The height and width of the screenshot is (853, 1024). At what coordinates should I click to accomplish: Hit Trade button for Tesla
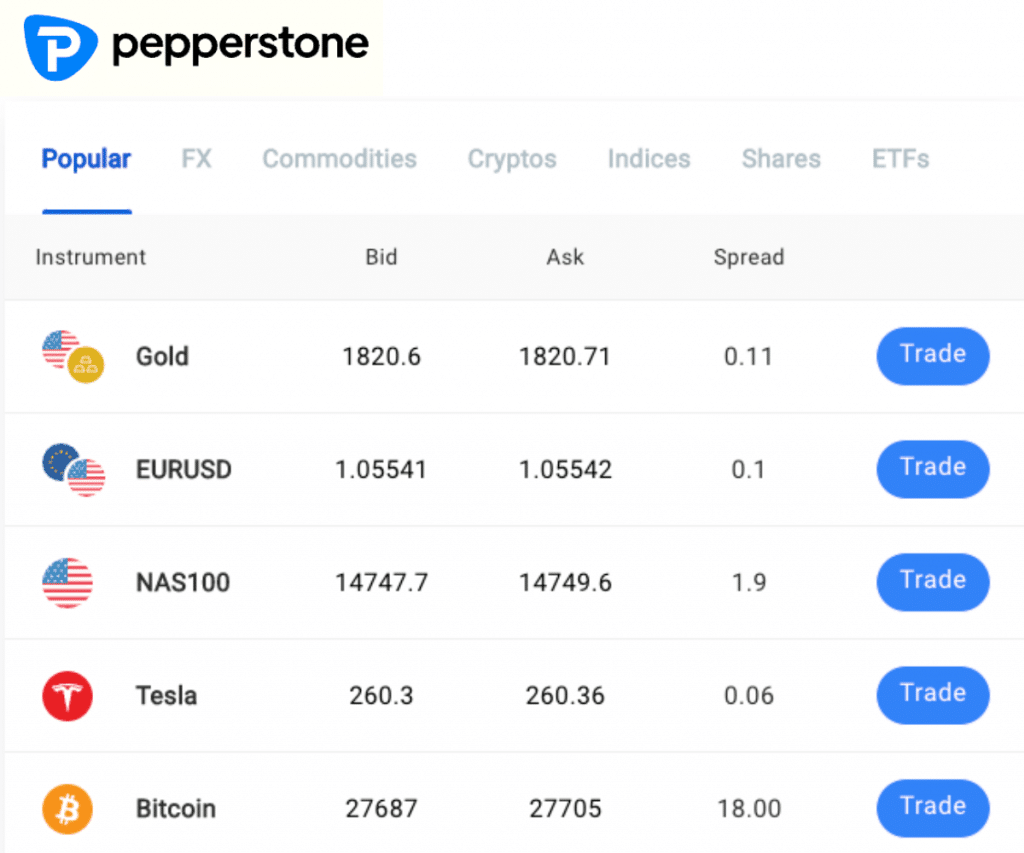click(933, 694)
